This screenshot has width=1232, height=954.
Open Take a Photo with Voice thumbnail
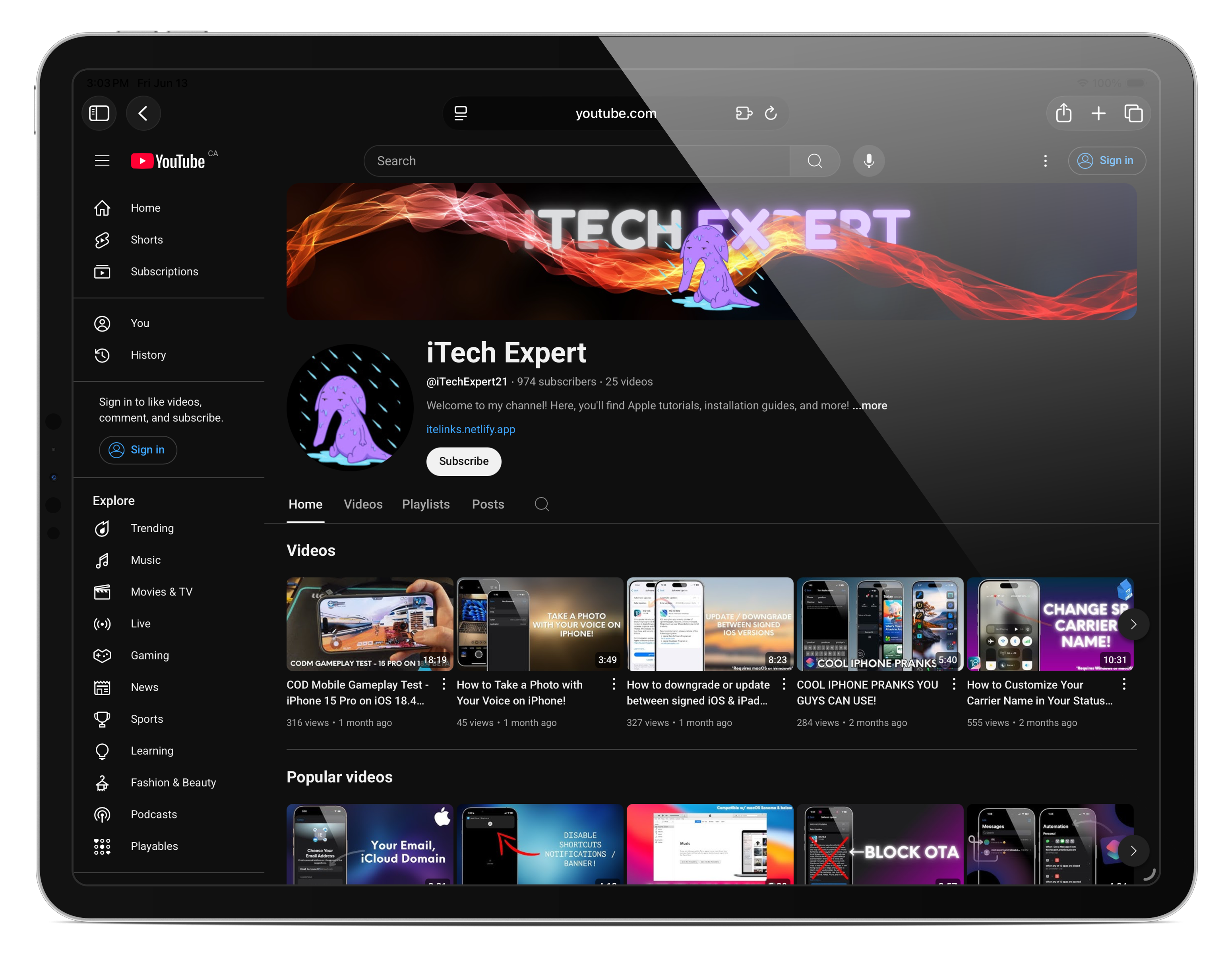[x=540, y=624]
